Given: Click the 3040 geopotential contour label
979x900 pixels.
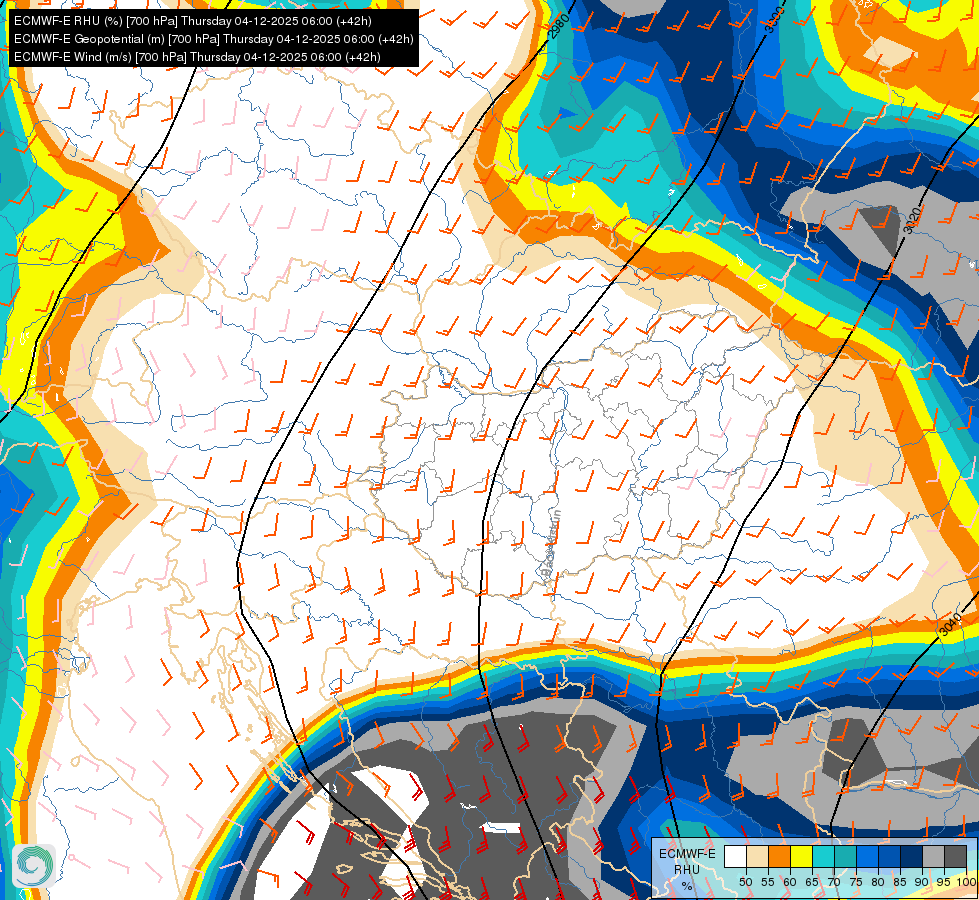Looking at the screenshot, I should pyautogui.click(x=950, y=624).
